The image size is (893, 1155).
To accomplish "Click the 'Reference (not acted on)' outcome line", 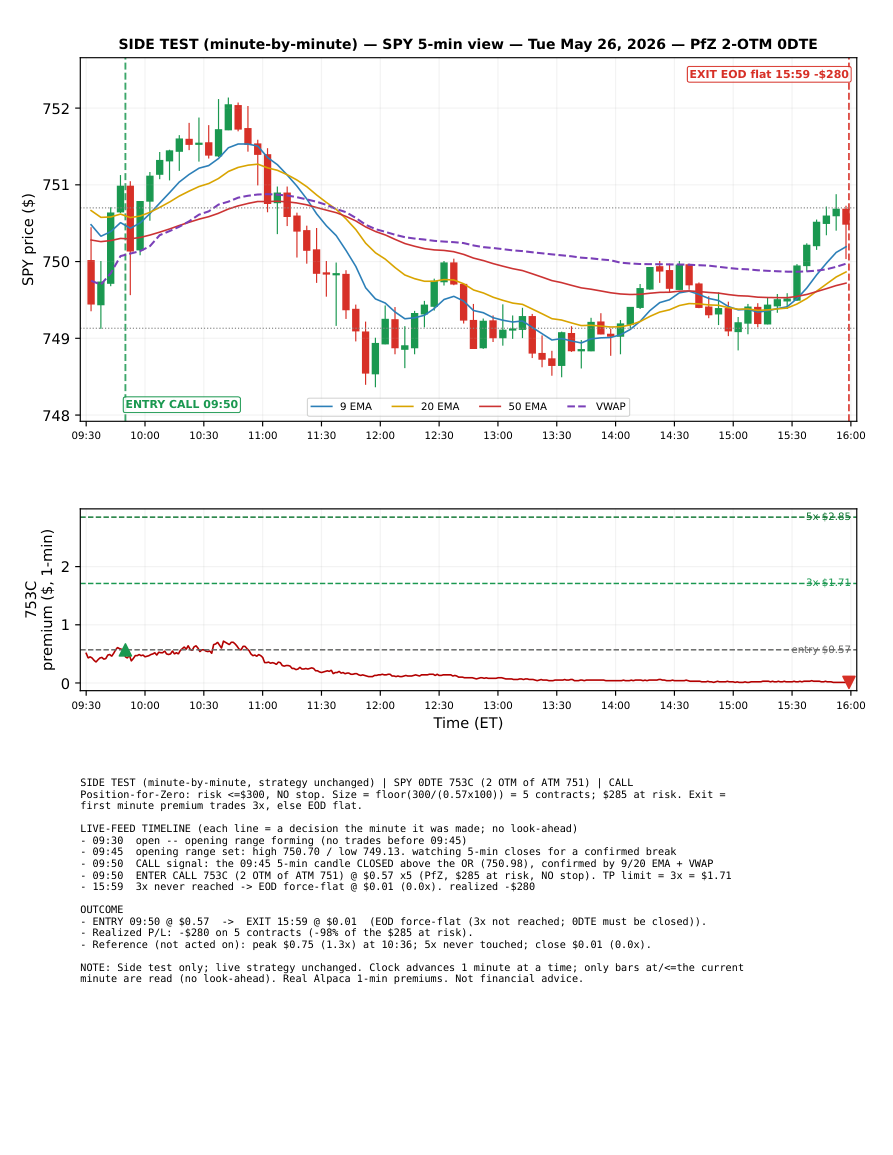I will pyautogui.click(x=365, y=945).
